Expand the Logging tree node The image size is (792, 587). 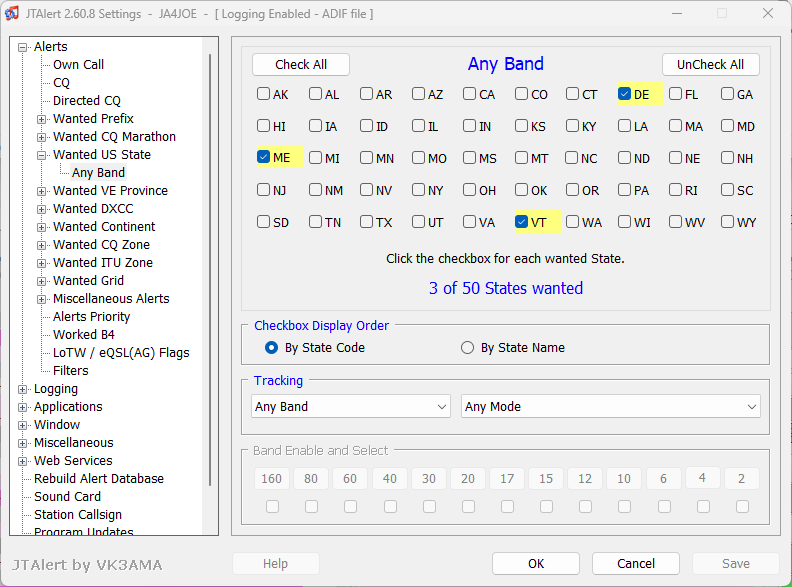[22, 389]
